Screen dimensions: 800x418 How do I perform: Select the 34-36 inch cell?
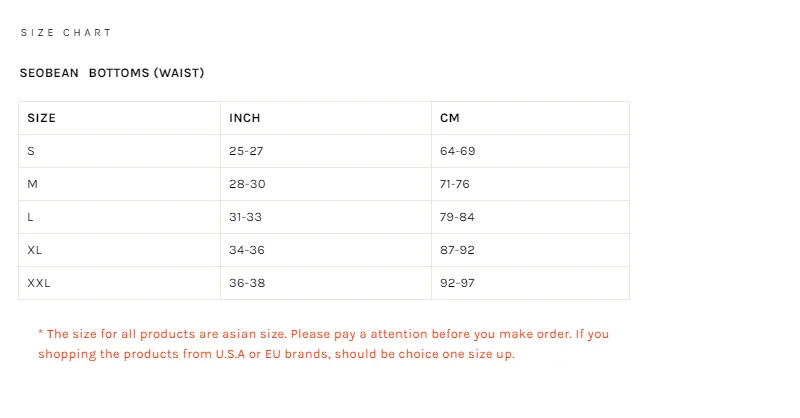pyautogui.click(x=247, y=250)
